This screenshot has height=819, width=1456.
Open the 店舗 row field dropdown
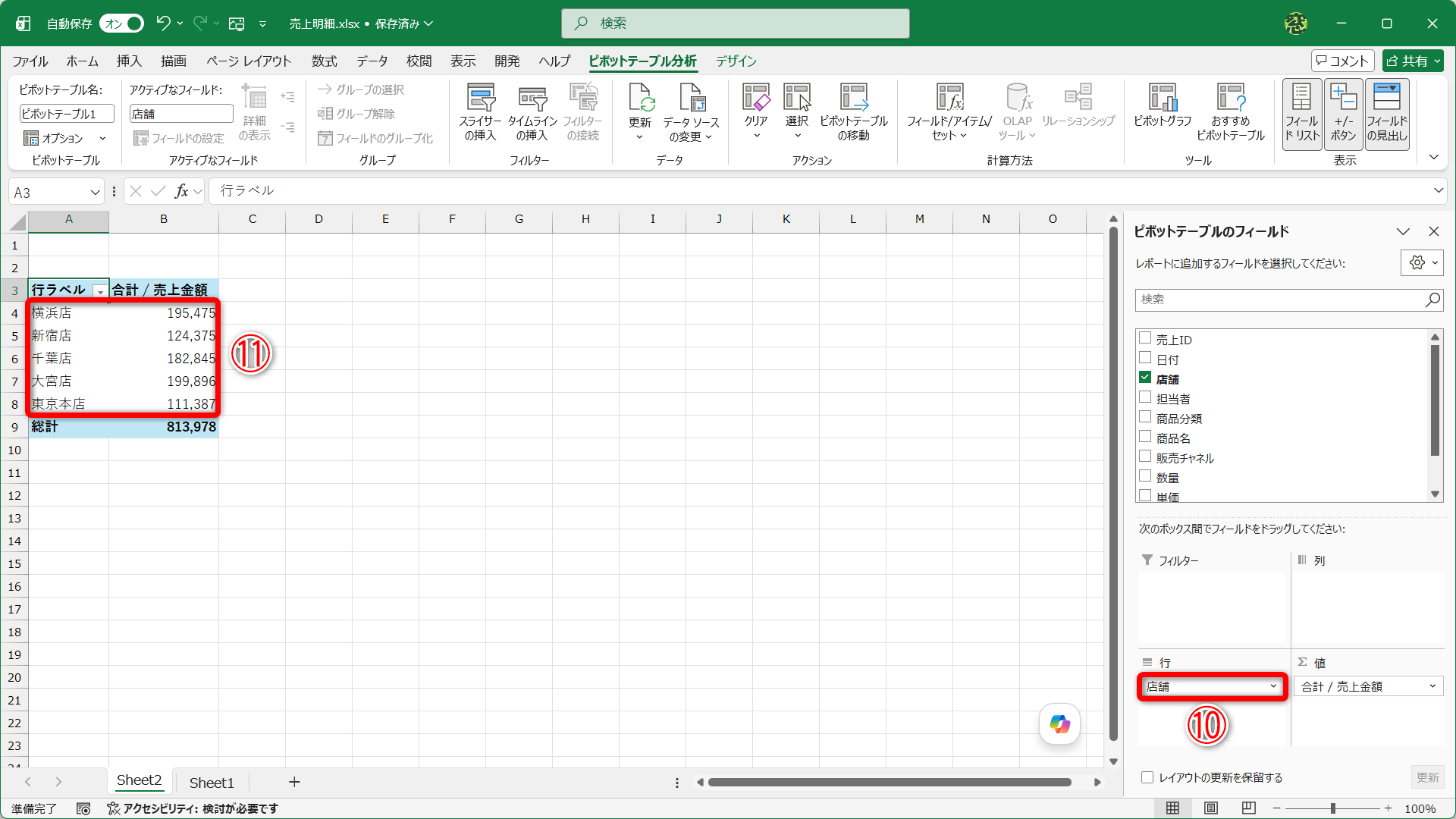[1273, 686]
